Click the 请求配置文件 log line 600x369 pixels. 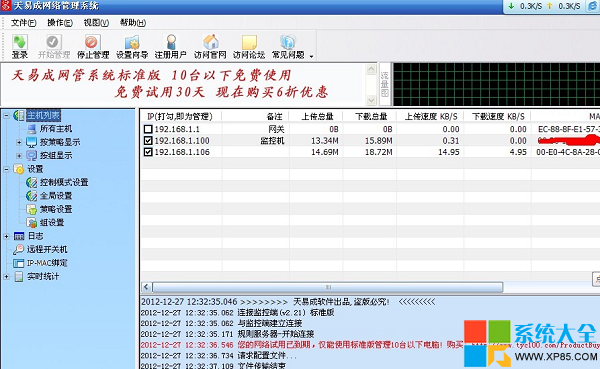[x=218, y=356]
